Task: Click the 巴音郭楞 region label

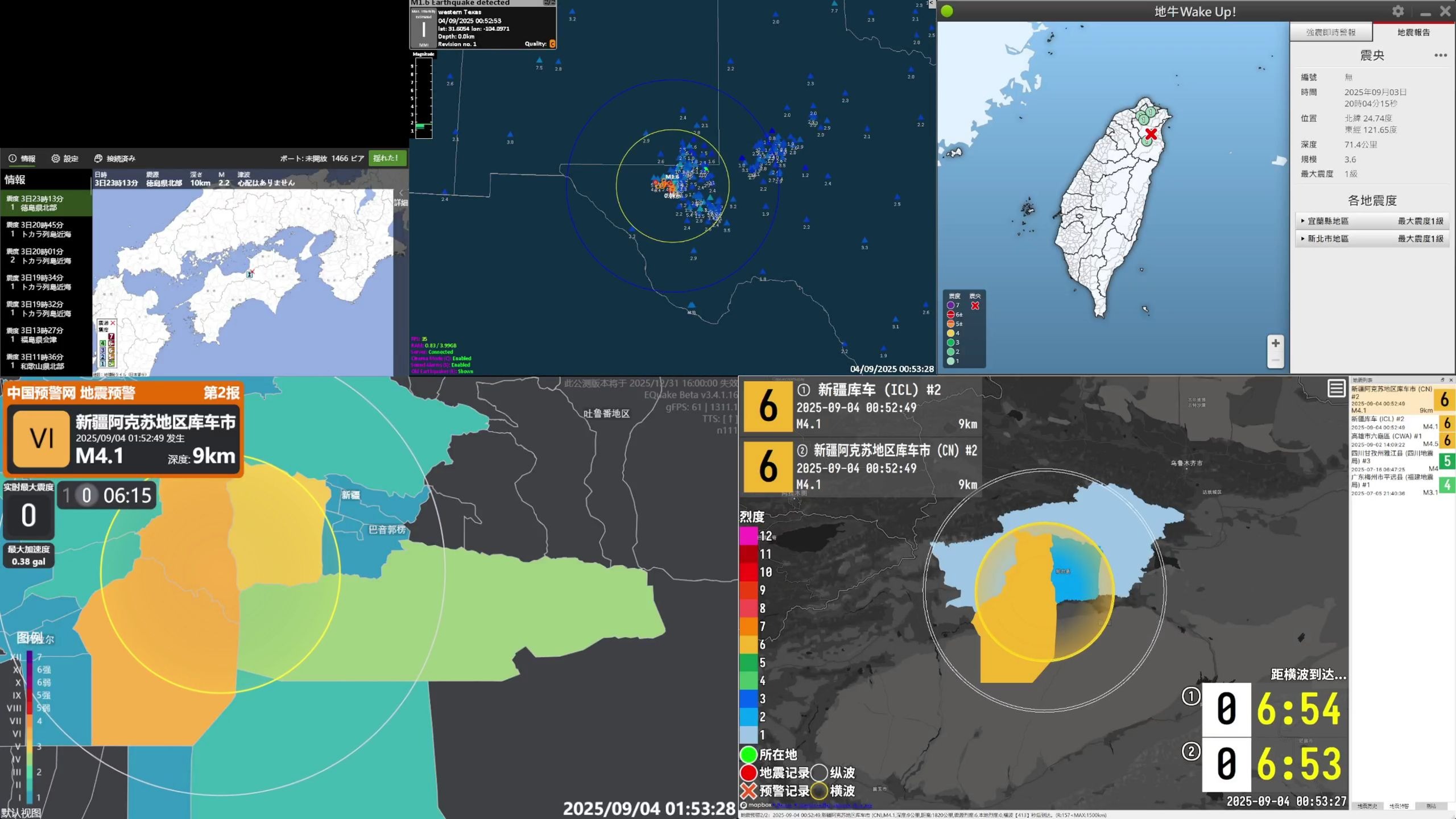Action: click(x=387, y=530)
